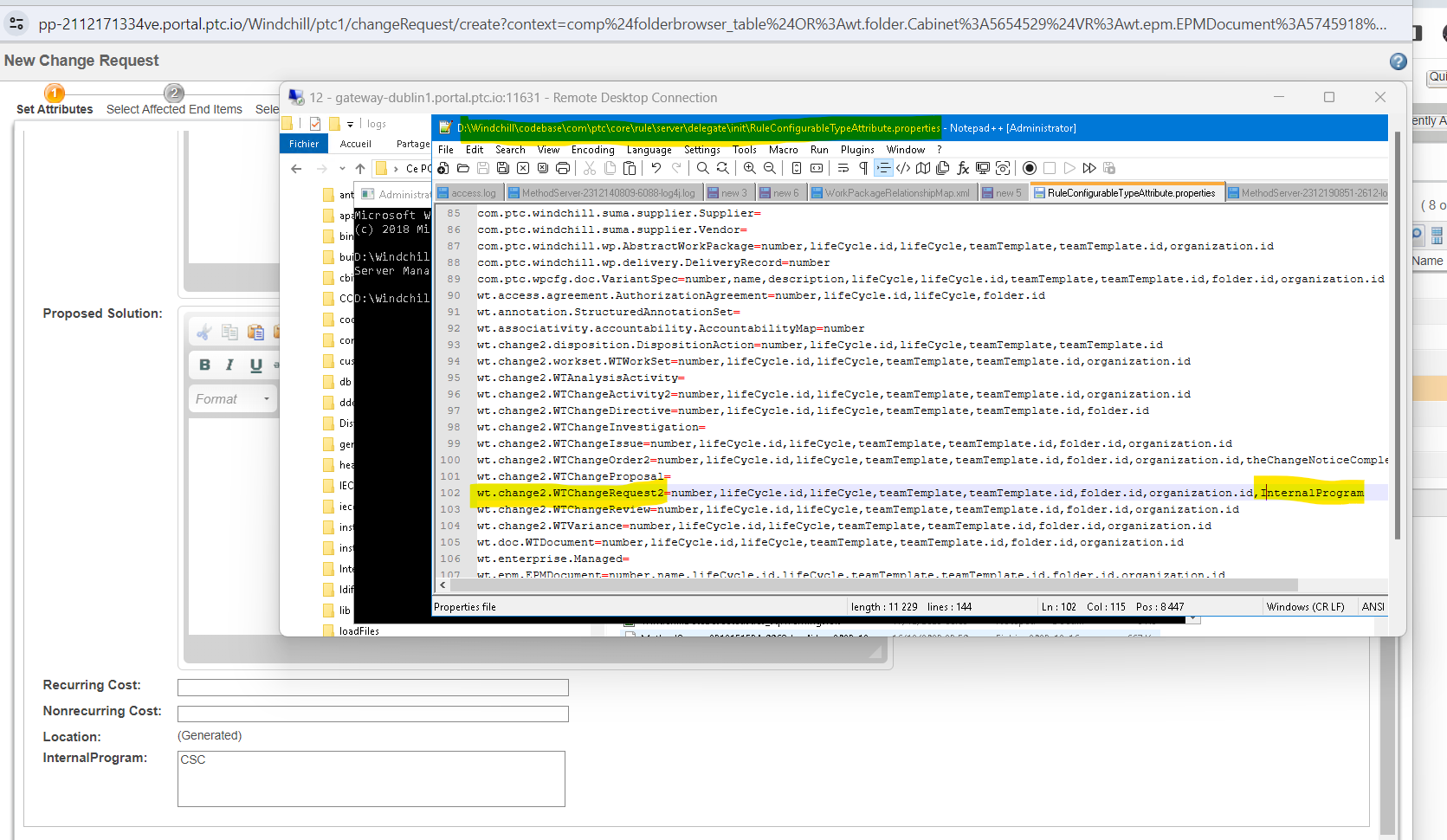Click the Help question mark icon
This screenshot has width=1447, height=840.
click(1398, 61)
